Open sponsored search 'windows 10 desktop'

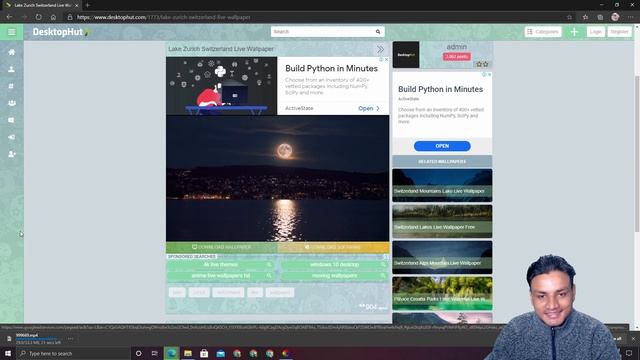pos(334,264)
